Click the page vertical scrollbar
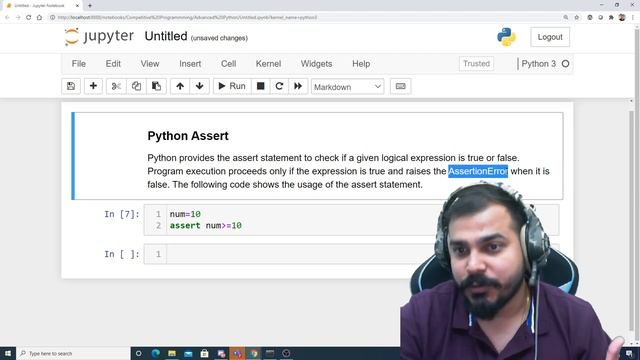 [x=632, y=220]
